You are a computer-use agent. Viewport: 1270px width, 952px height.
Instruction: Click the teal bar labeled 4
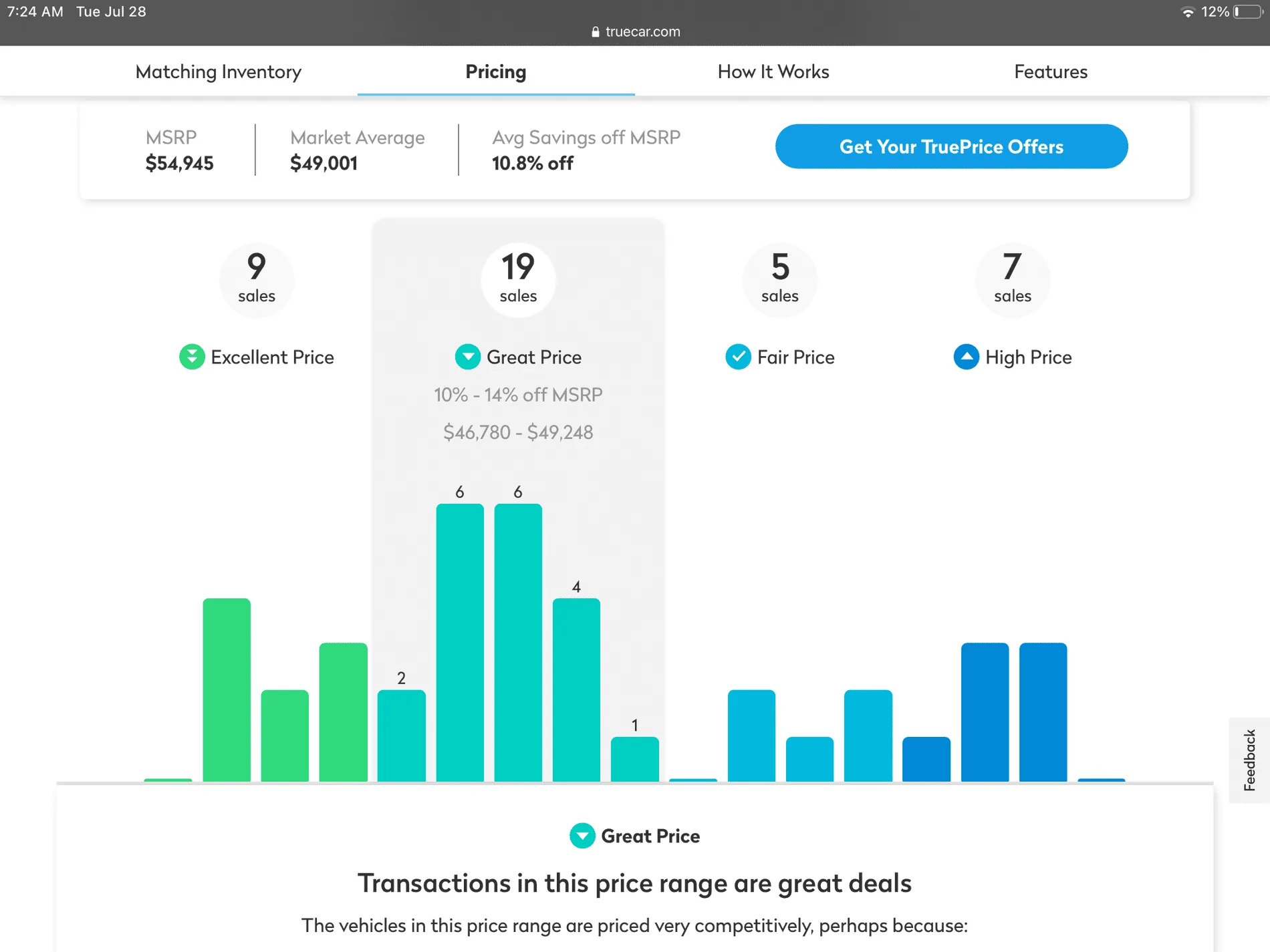point(576,689)
